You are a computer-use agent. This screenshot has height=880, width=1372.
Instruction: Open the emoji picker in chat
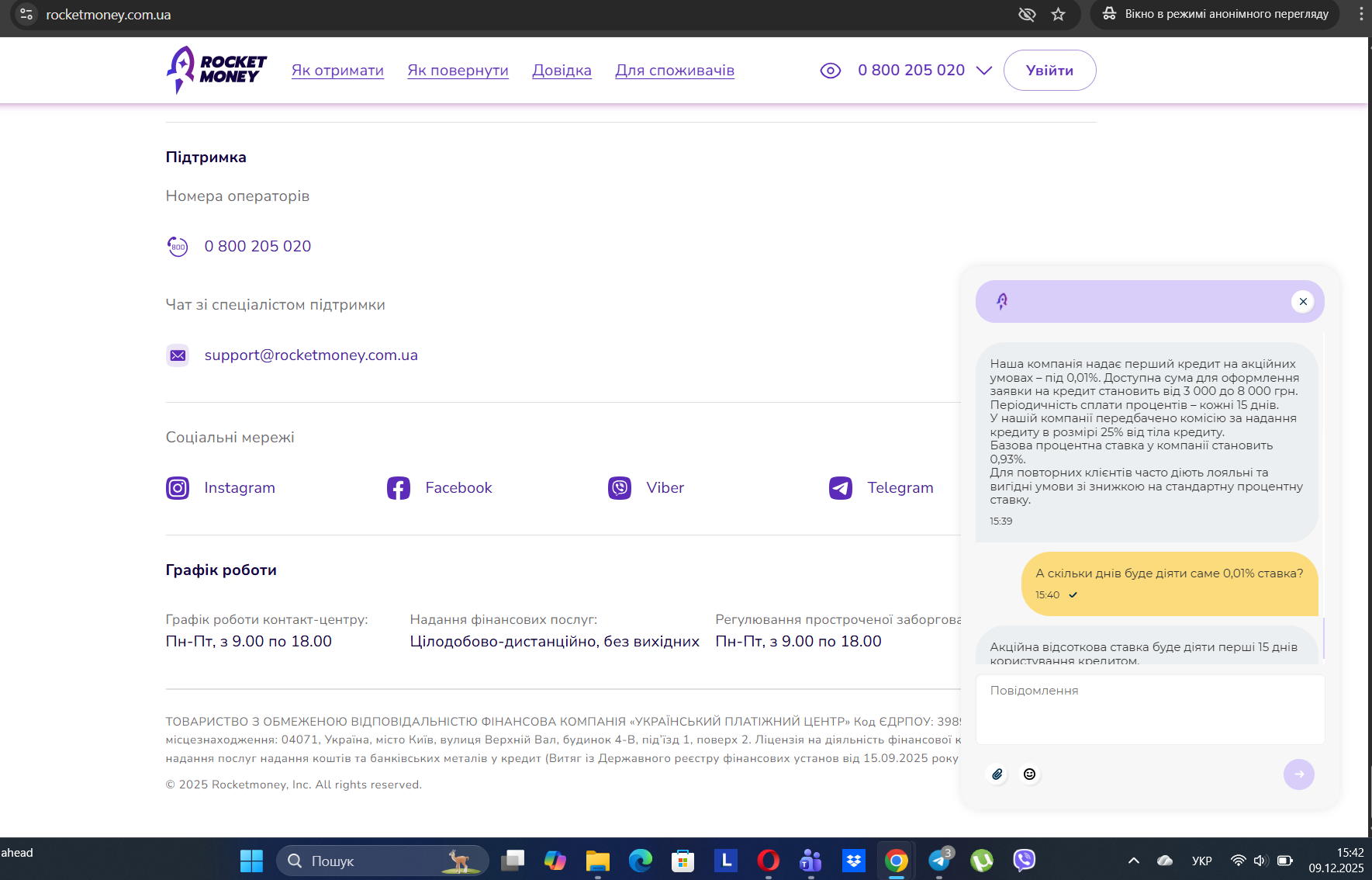coord(1029,774)
